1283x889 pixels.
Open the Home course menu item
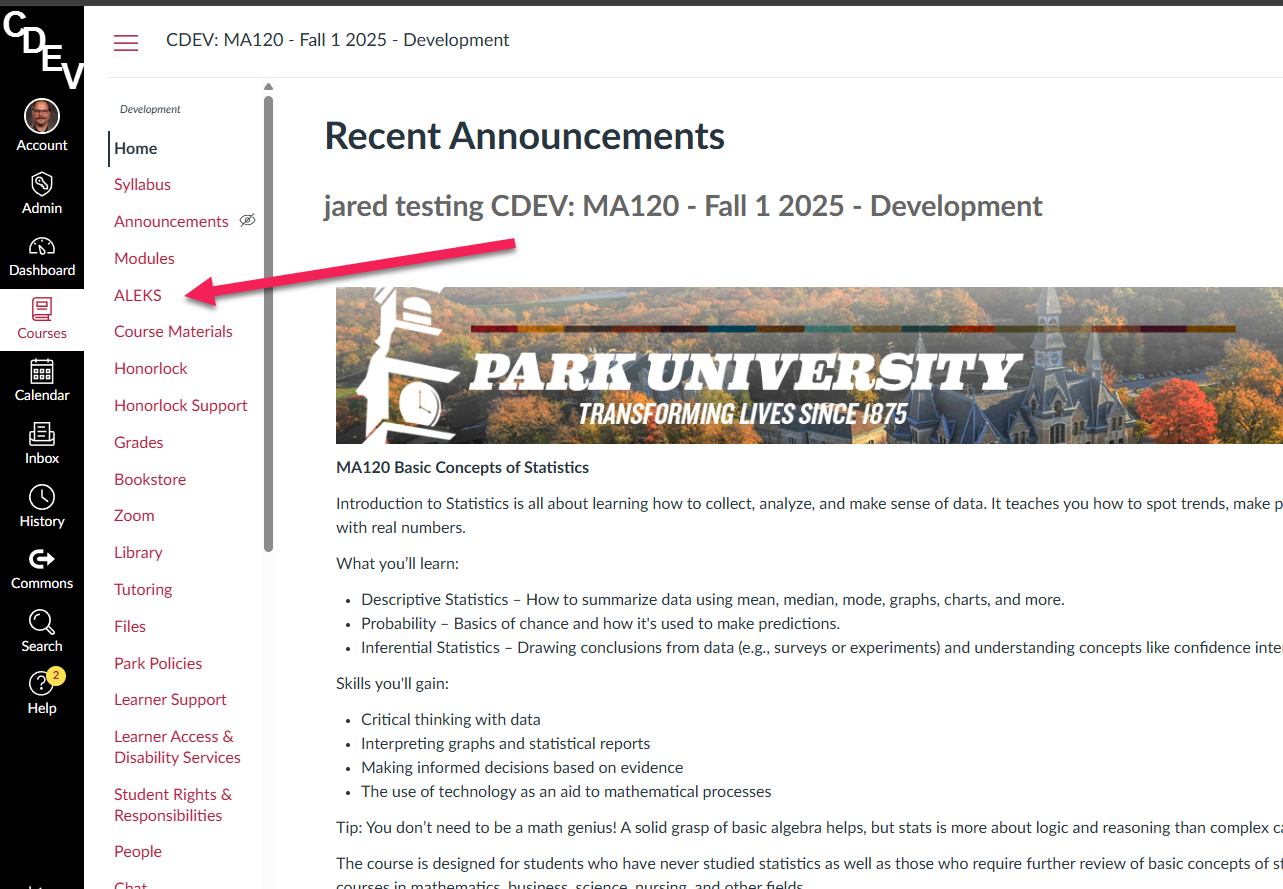pyautogui.click(x=136, y=148)
